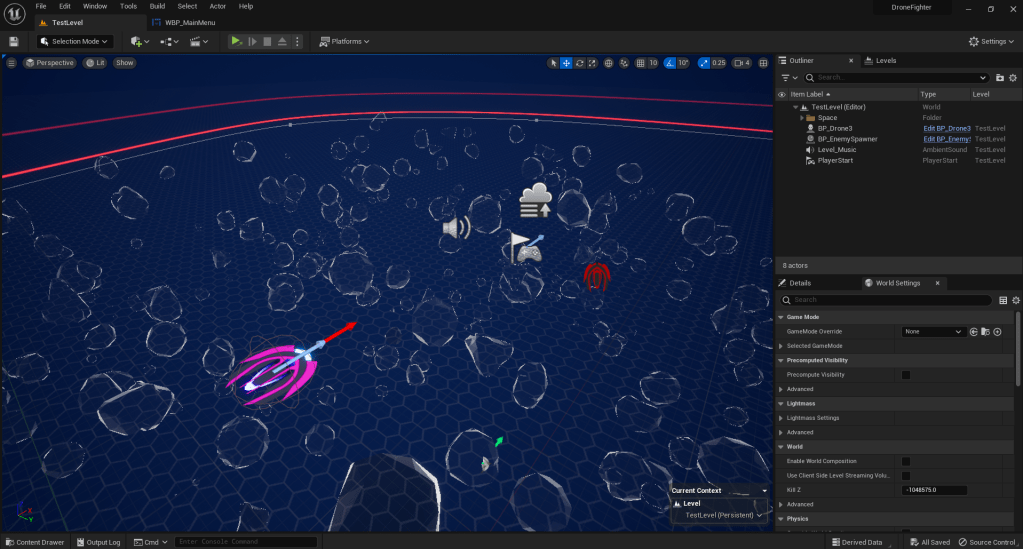Click the Edit BP_Drone3 link
This screenshot has height=549, width=1023.
coord(946,128)
